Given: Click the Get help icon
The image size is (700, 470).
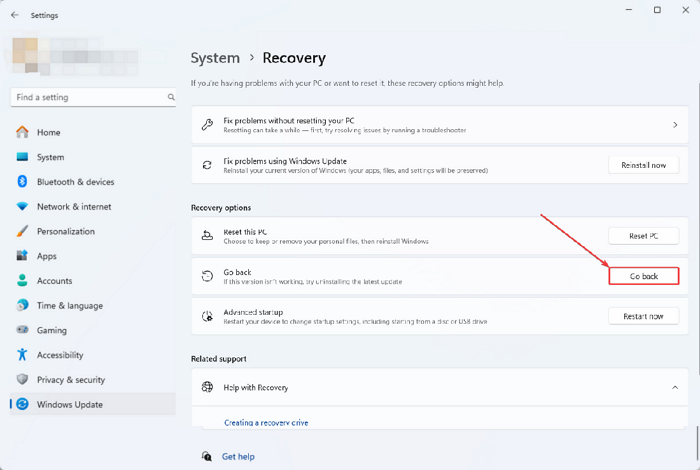Looking at the screenshot, I should [x=207, y=456].
